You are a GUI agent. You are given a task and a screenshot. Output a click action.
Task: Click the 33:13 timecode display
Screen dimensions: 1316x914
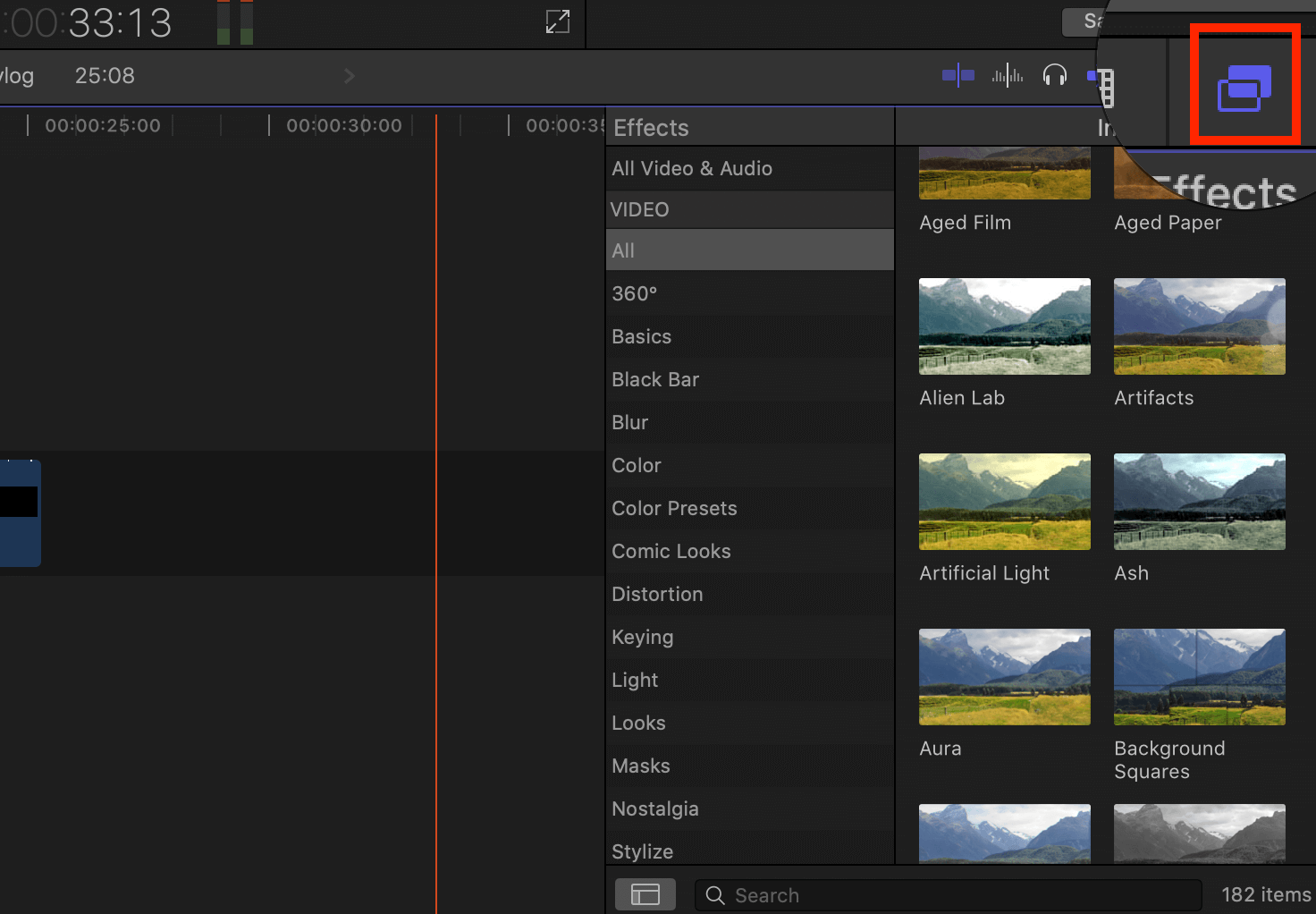point(120,22)
